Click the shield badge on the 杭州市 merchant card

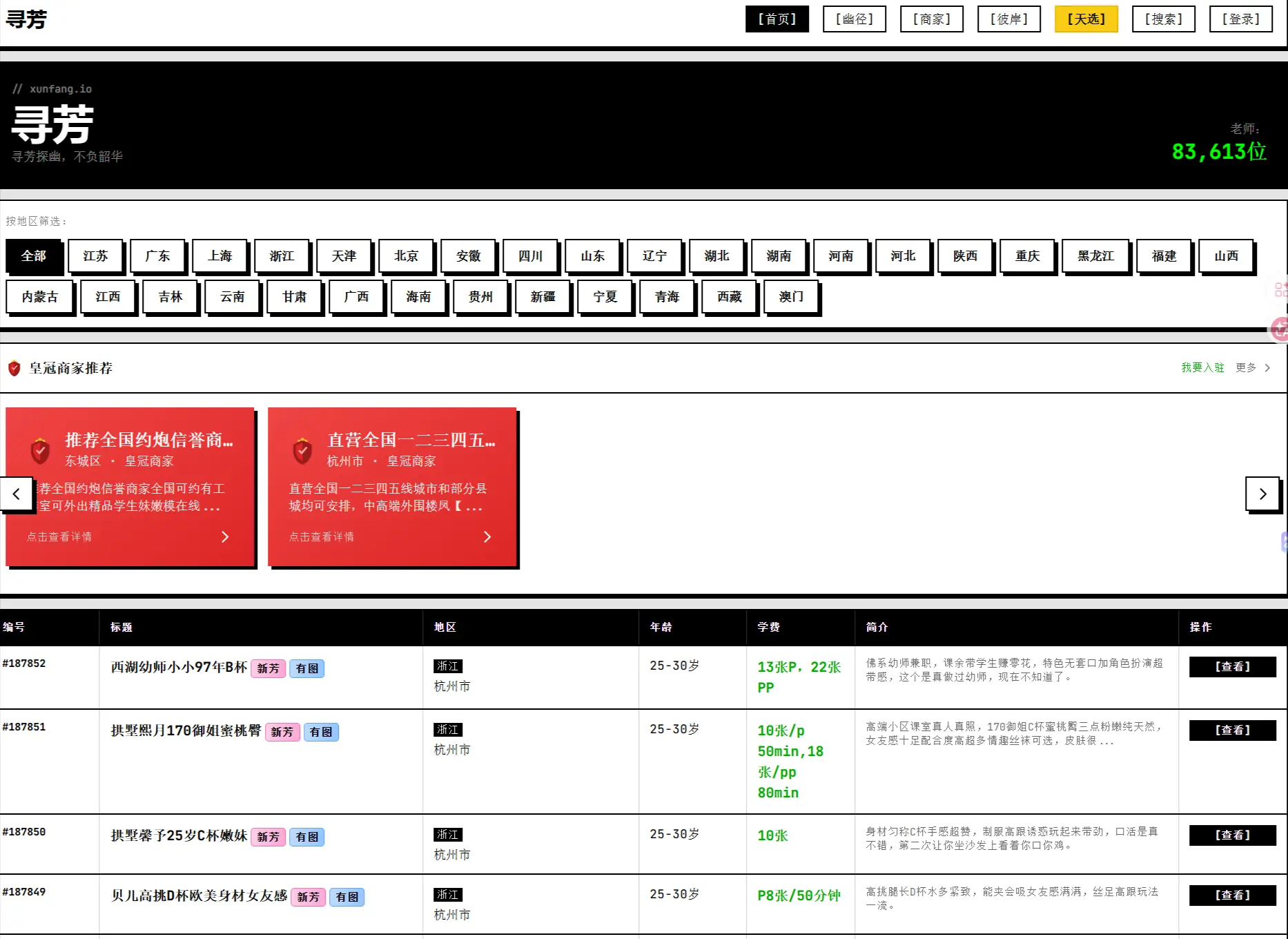point(302,451)
